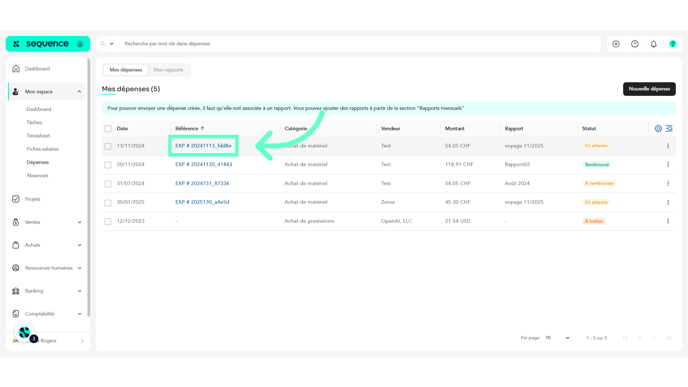
Task: Open expense EXP # 20241120_41843
Action: point(204,165)
